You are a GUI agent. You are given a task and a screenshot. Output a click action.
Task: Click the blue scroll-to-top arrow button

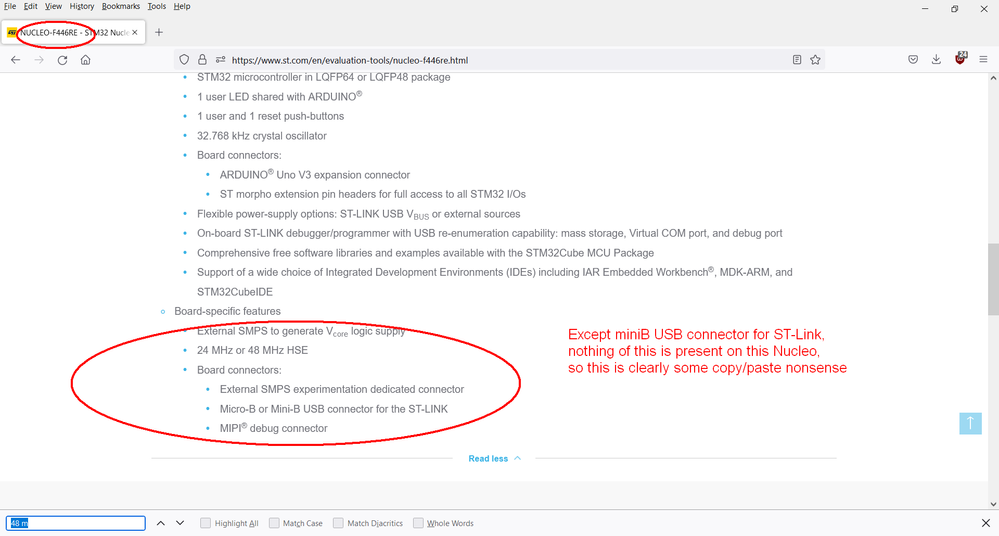[x=970, y=423]
